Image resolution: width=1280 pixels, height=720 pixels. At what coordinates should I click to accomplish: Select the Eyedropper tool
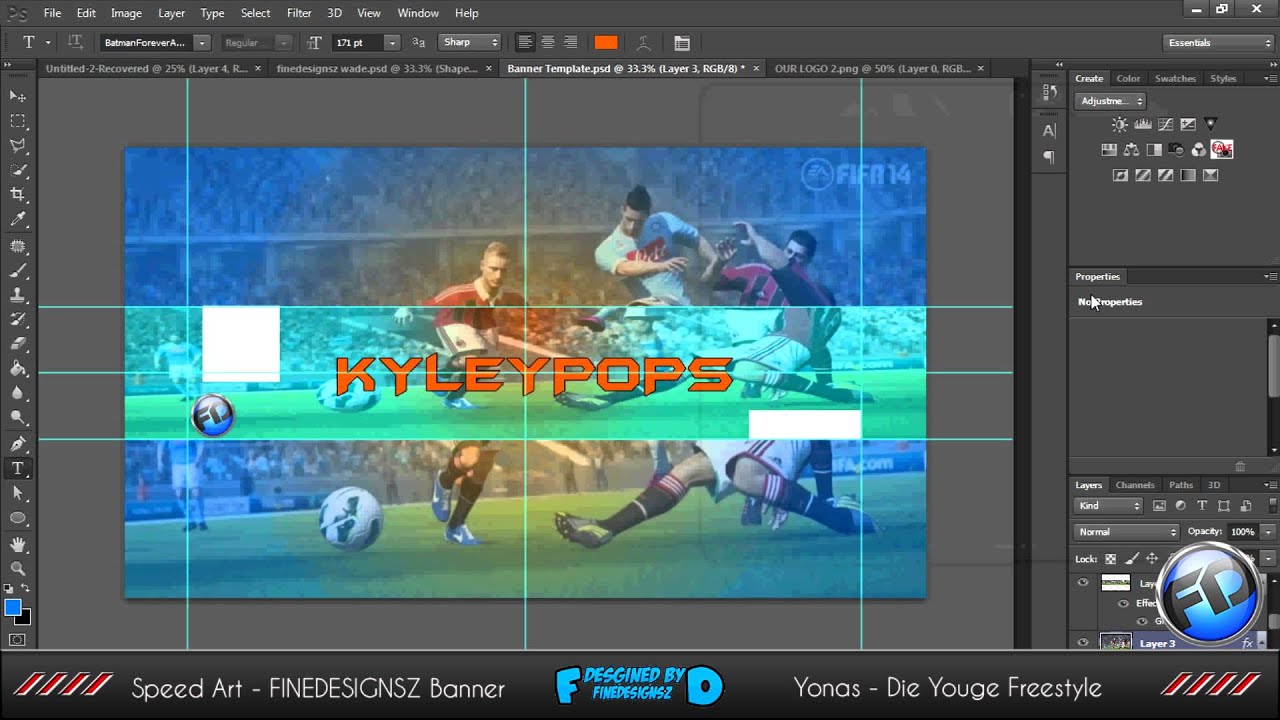pyautogui.click(x=18, y=220)
